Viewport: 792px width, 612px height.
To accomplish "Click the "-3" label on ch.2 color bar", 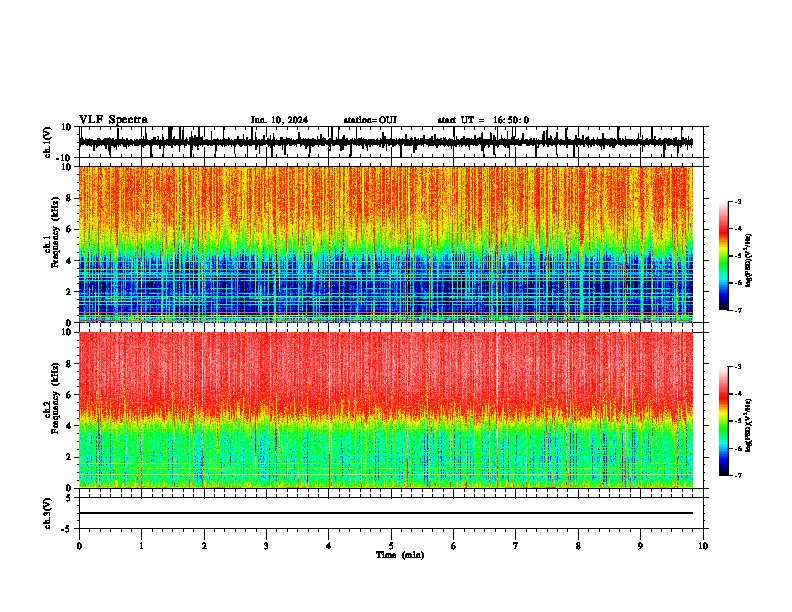I will 738,367.
